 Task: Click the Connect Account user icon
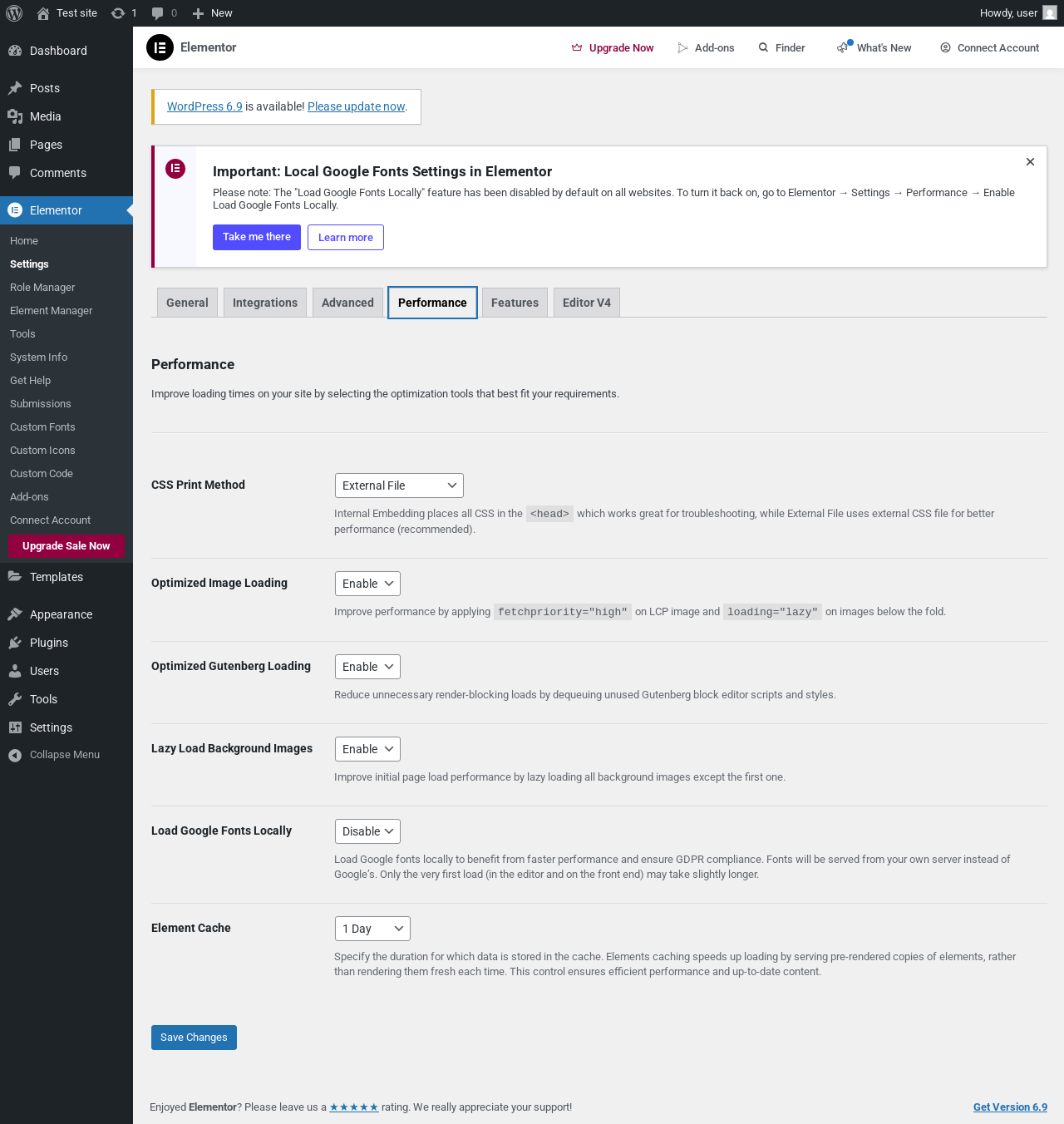click(945, 48)
